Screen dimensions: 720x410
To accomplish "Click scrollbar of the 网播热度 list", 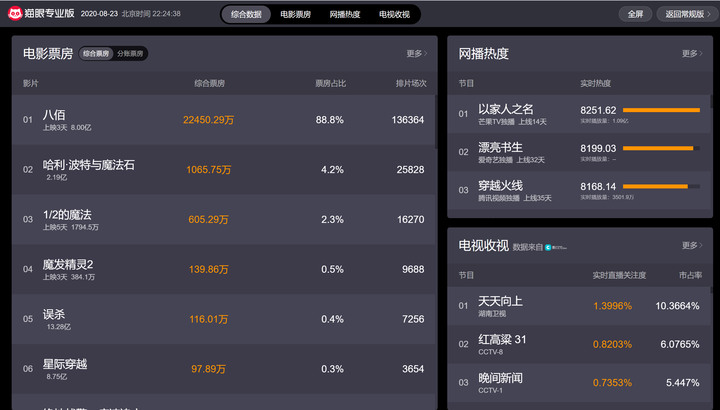I will point(711,102).
